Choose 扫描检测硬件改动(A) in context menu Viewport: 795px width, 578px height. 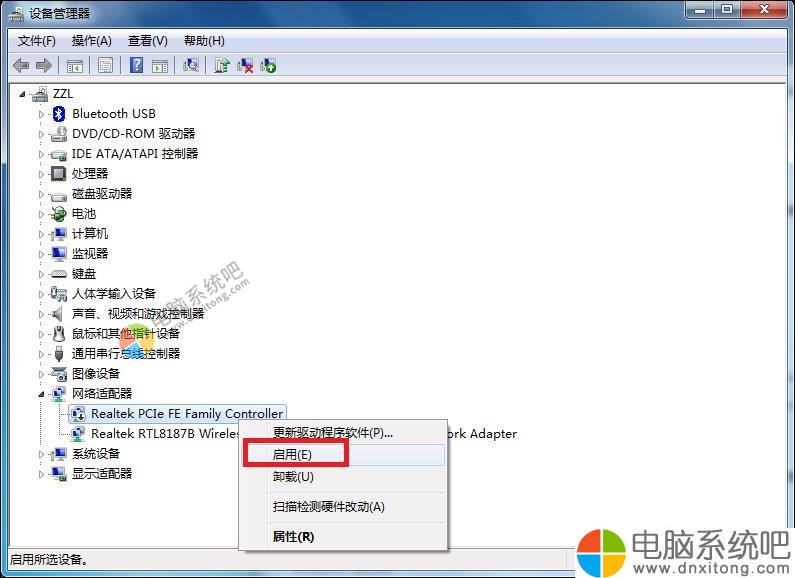pyautogui.click(x=343, y=507)
